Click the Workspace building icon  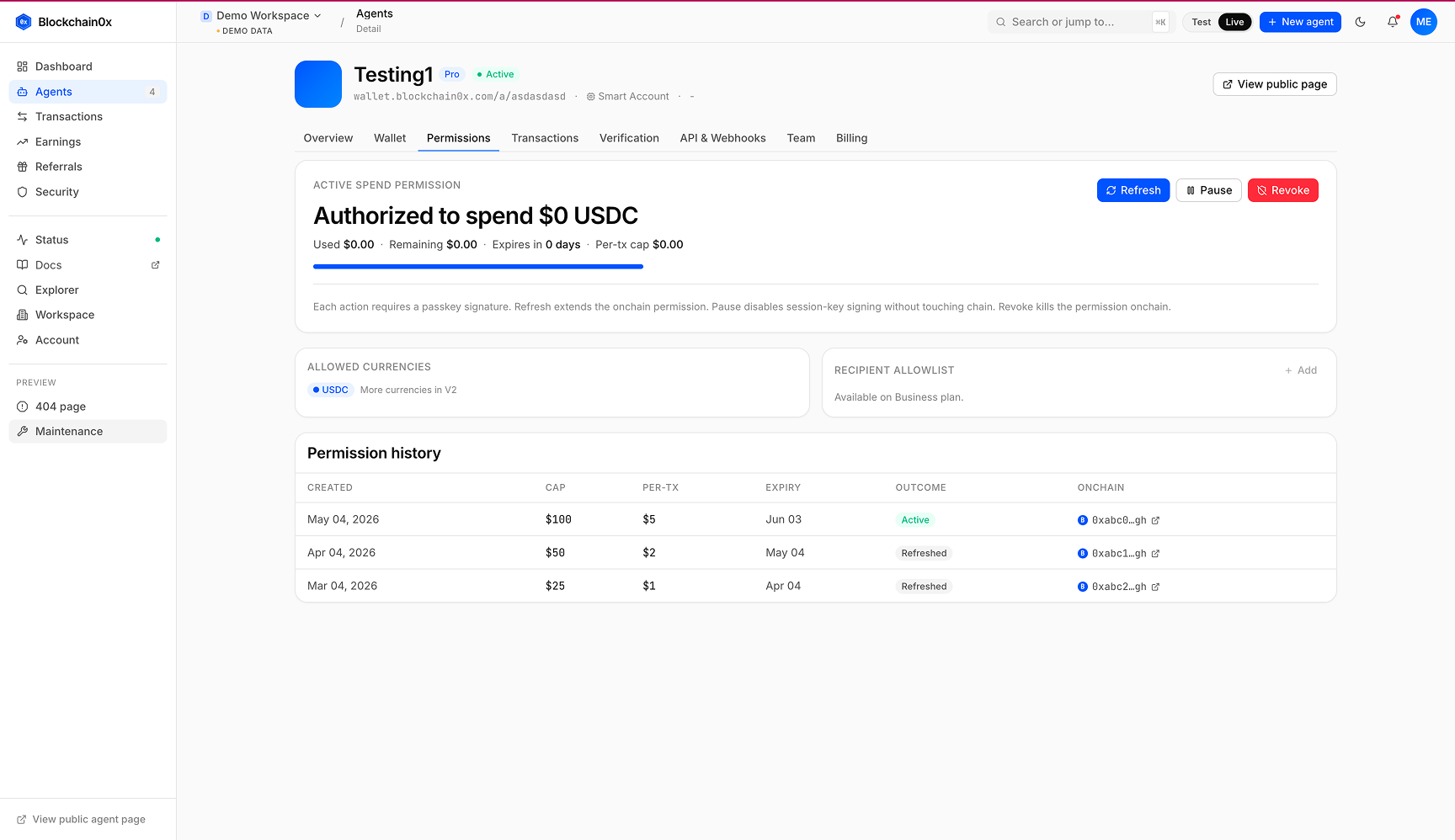point(23,315)
